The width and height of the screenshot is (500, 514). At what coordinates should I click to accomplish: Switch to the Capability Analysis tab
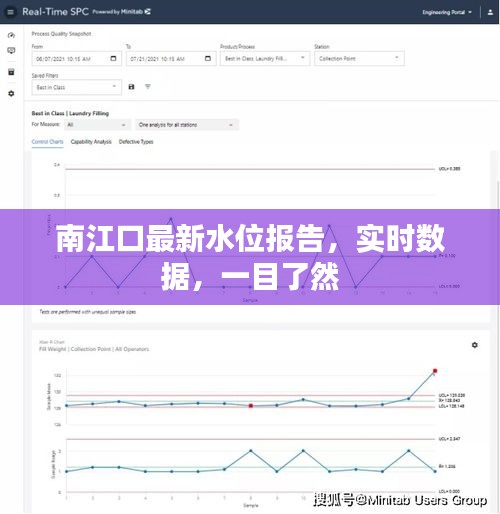tap(91, 142)
